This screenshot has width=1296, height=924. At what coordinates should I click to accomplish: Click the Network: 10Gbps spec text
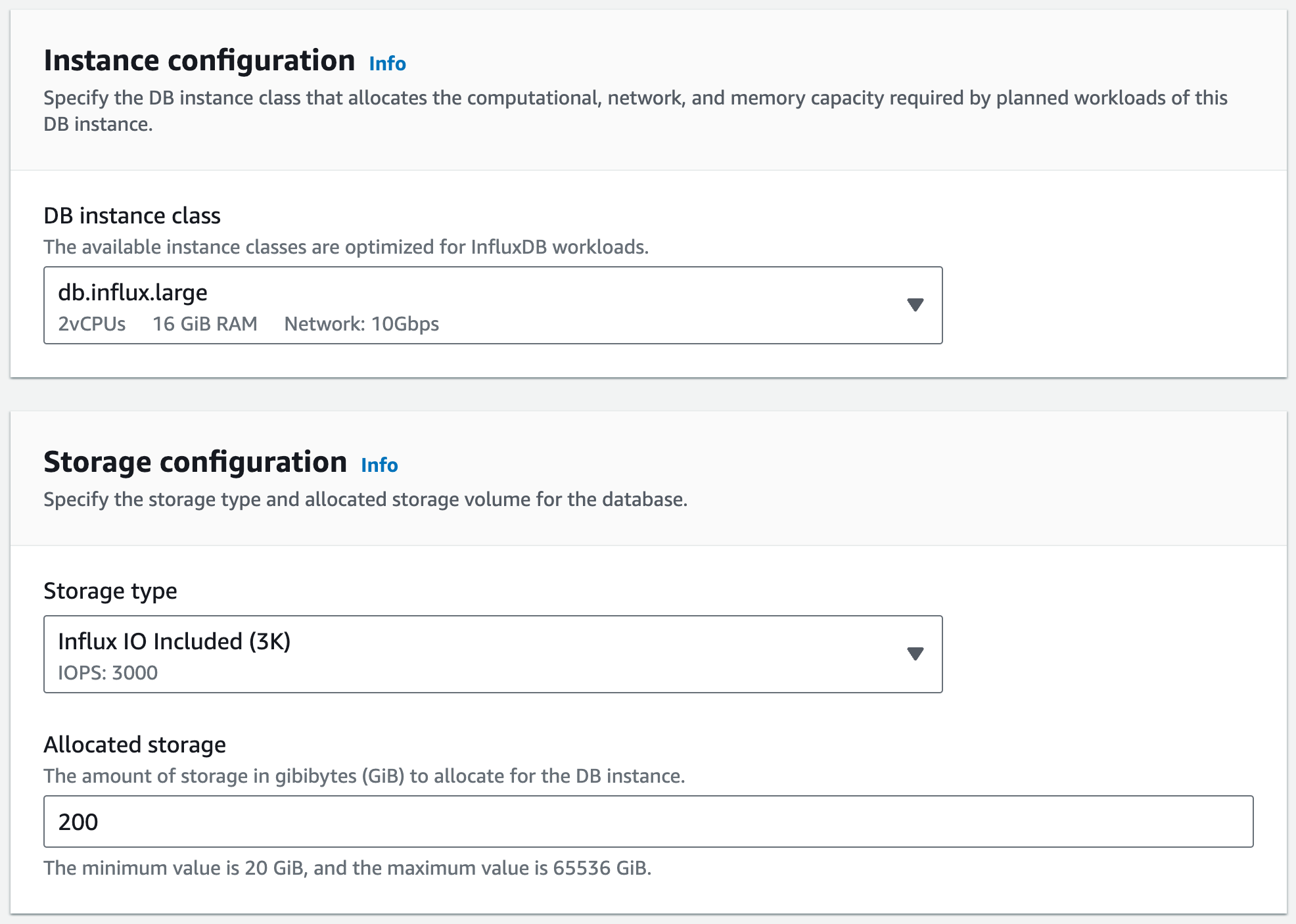point(361,324)
